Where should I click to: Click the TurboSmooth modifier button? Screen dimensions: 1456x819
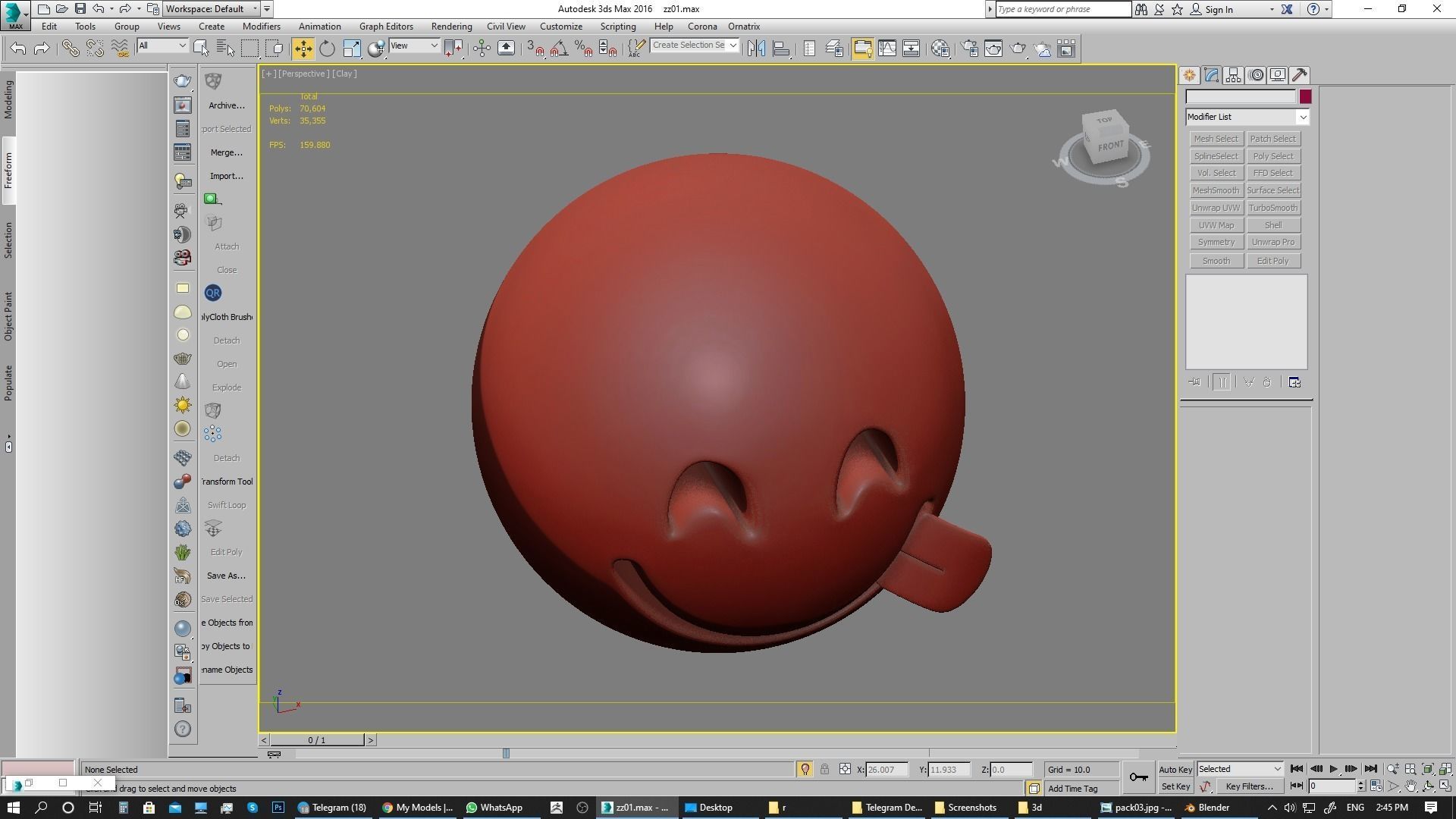[x=1273, y=208]
